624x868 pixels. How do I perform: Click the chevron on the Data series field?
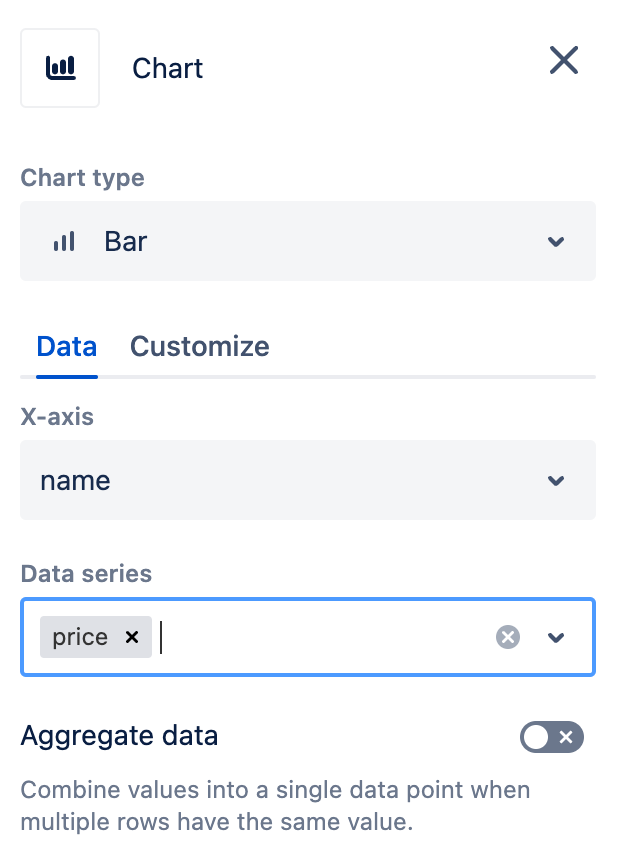click(556, 637)
